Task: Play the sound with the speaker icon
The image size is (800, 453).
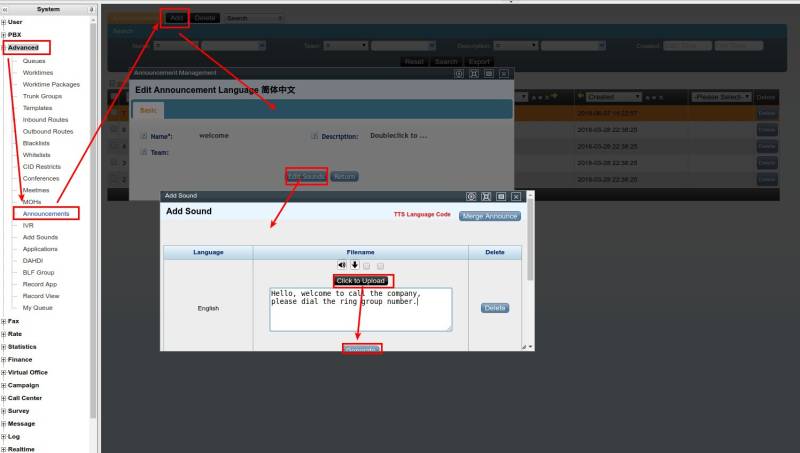Action: pyautogui.click(x=342, y=265)
